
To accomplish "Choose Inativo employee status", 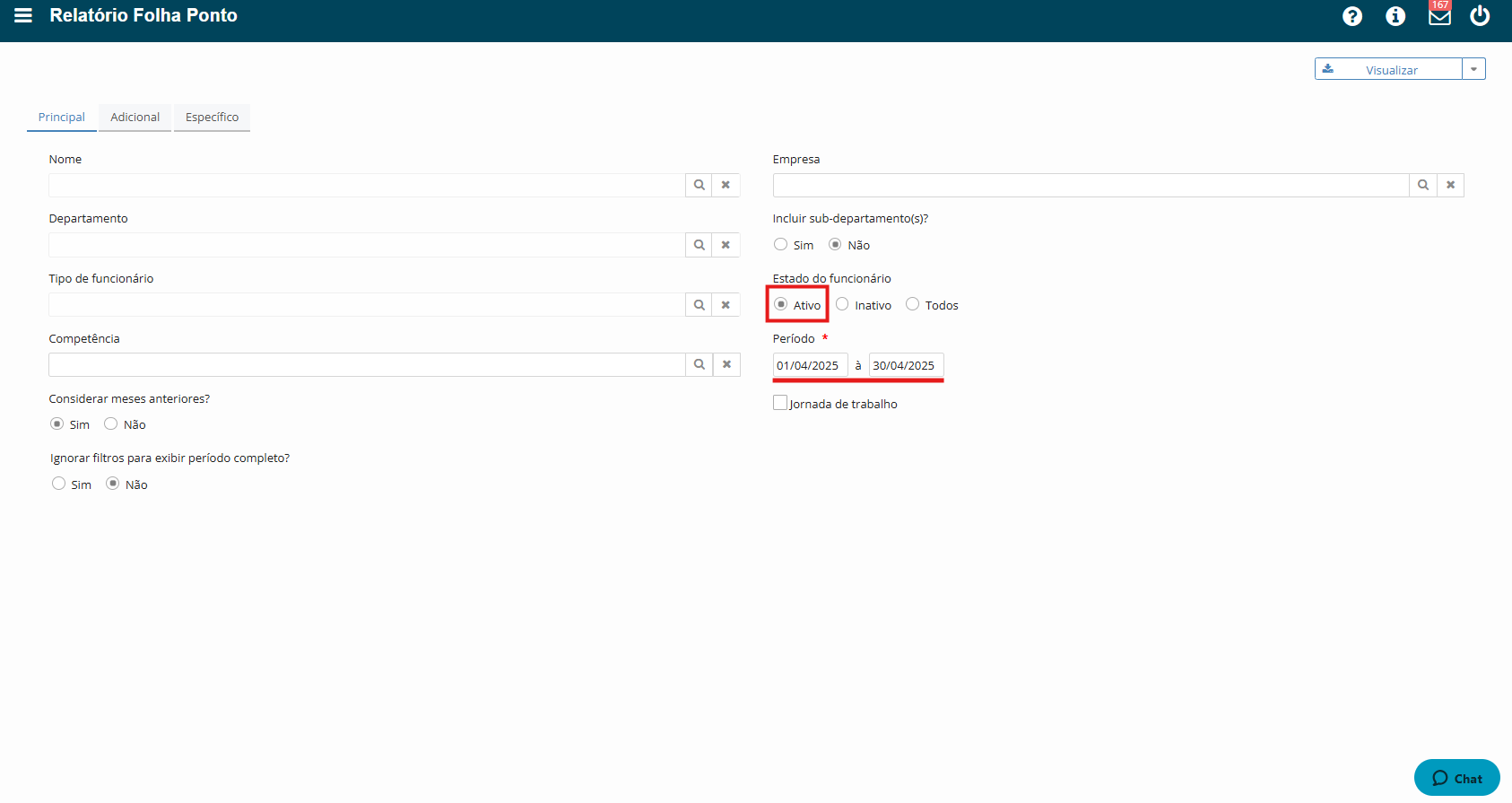I will click(x=842, y=305).
